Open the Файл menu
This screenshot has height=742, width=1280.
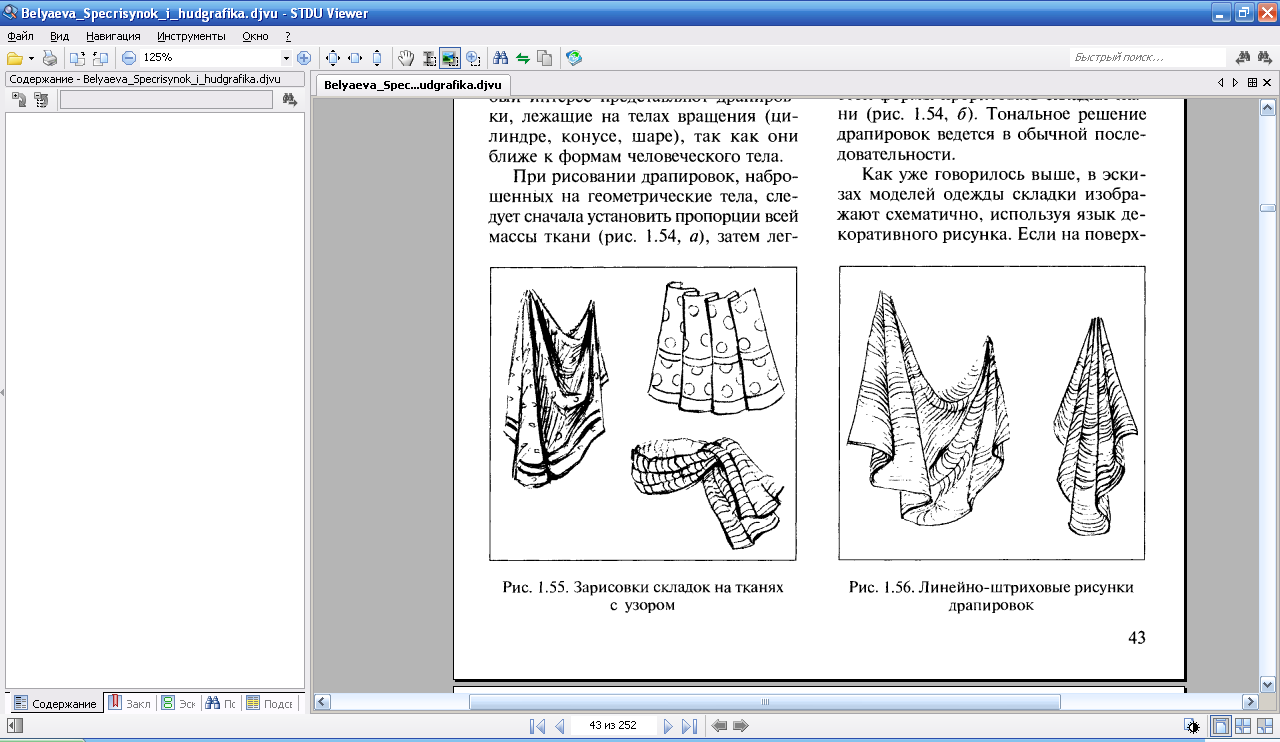[x=20, y=35]
